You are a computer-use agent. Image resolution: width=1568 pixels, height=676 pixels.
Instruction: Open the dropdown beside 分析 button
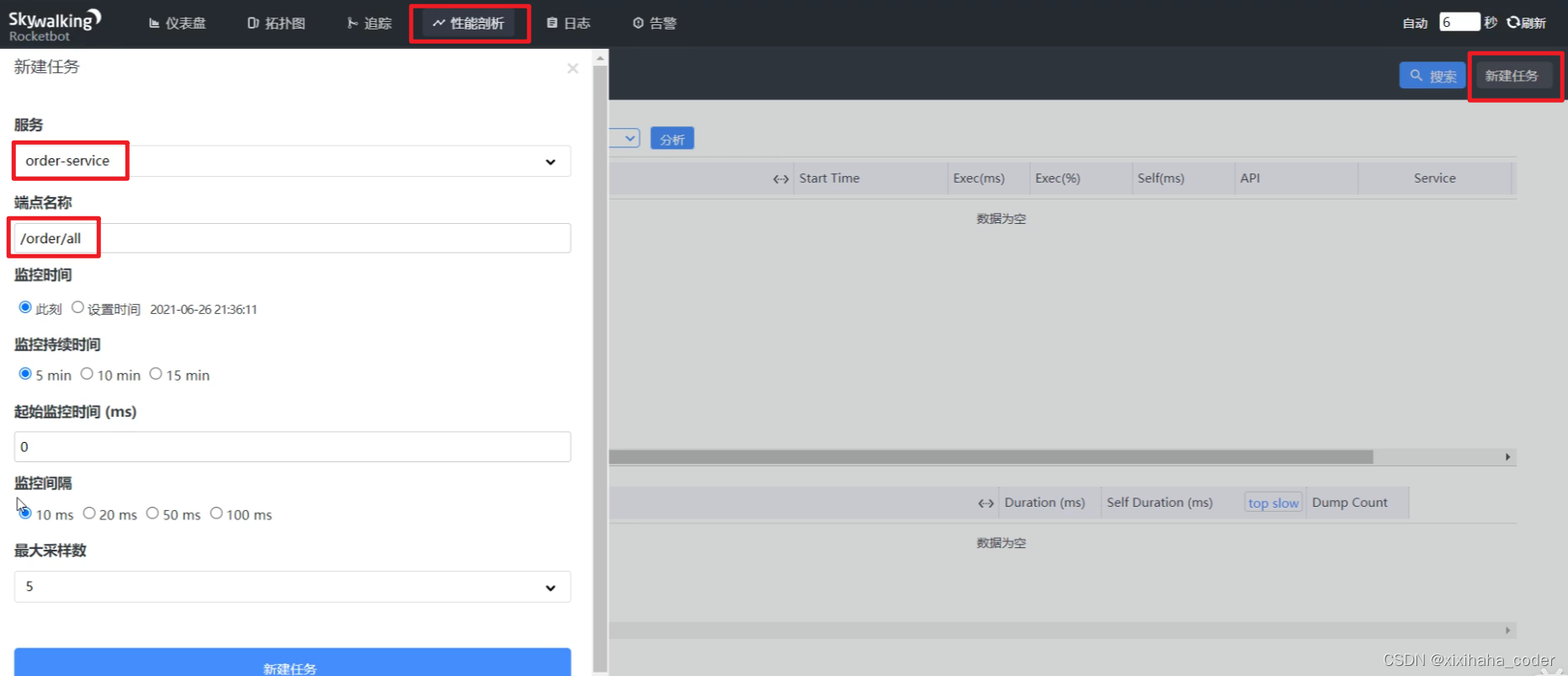(x=625, y=138)
